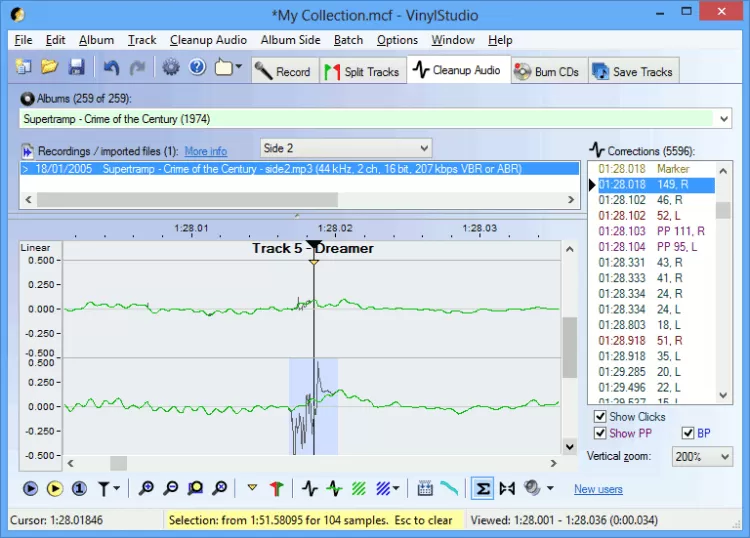
Task: Click the blue play button in bottom toolbar
Action: pos(30,489)
